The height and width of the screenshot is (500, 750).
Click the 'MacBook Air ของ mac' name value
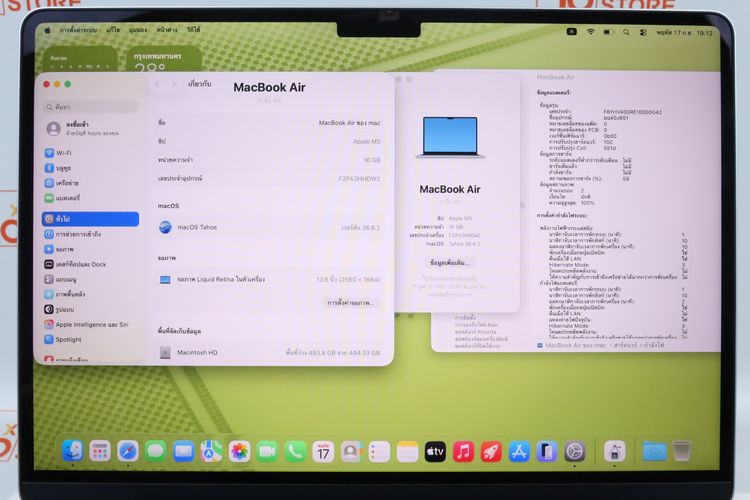(x=349, y=123)
